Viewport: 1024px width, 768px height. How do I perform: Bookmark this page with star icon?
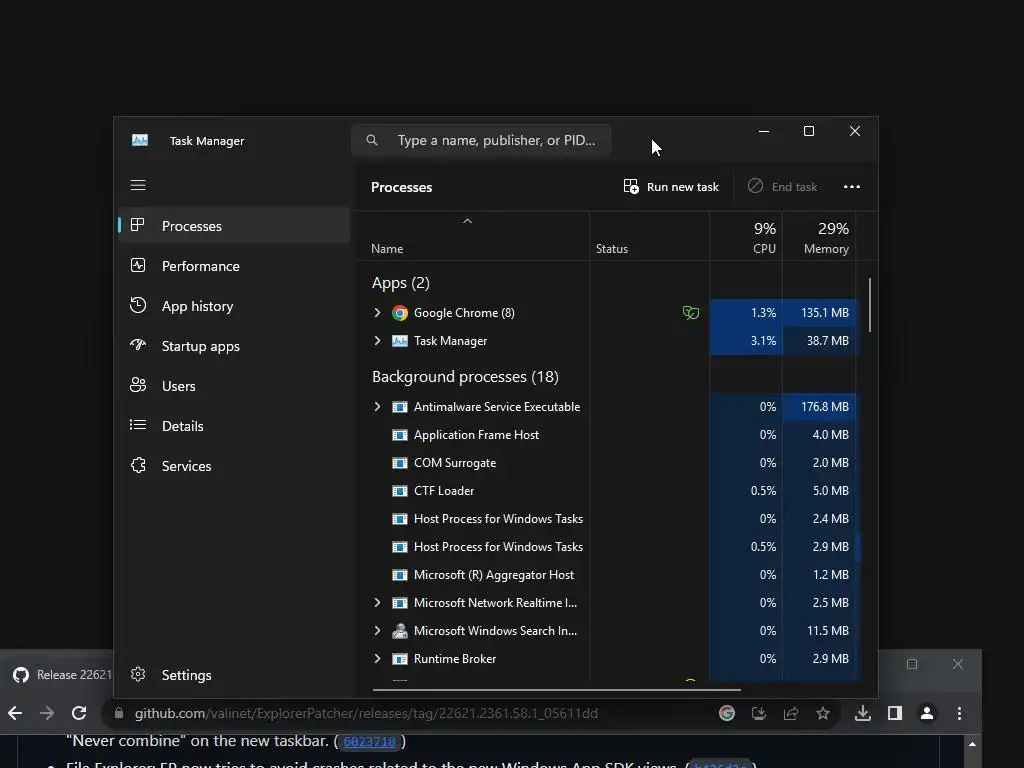(x=823, y=713)
